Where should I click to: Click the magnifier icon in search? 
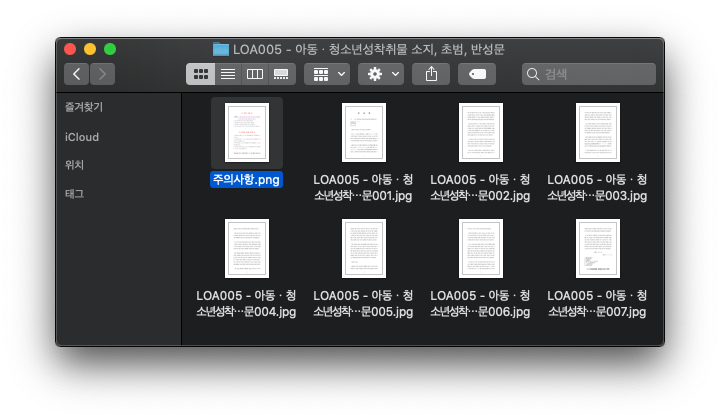click(533, 74)
